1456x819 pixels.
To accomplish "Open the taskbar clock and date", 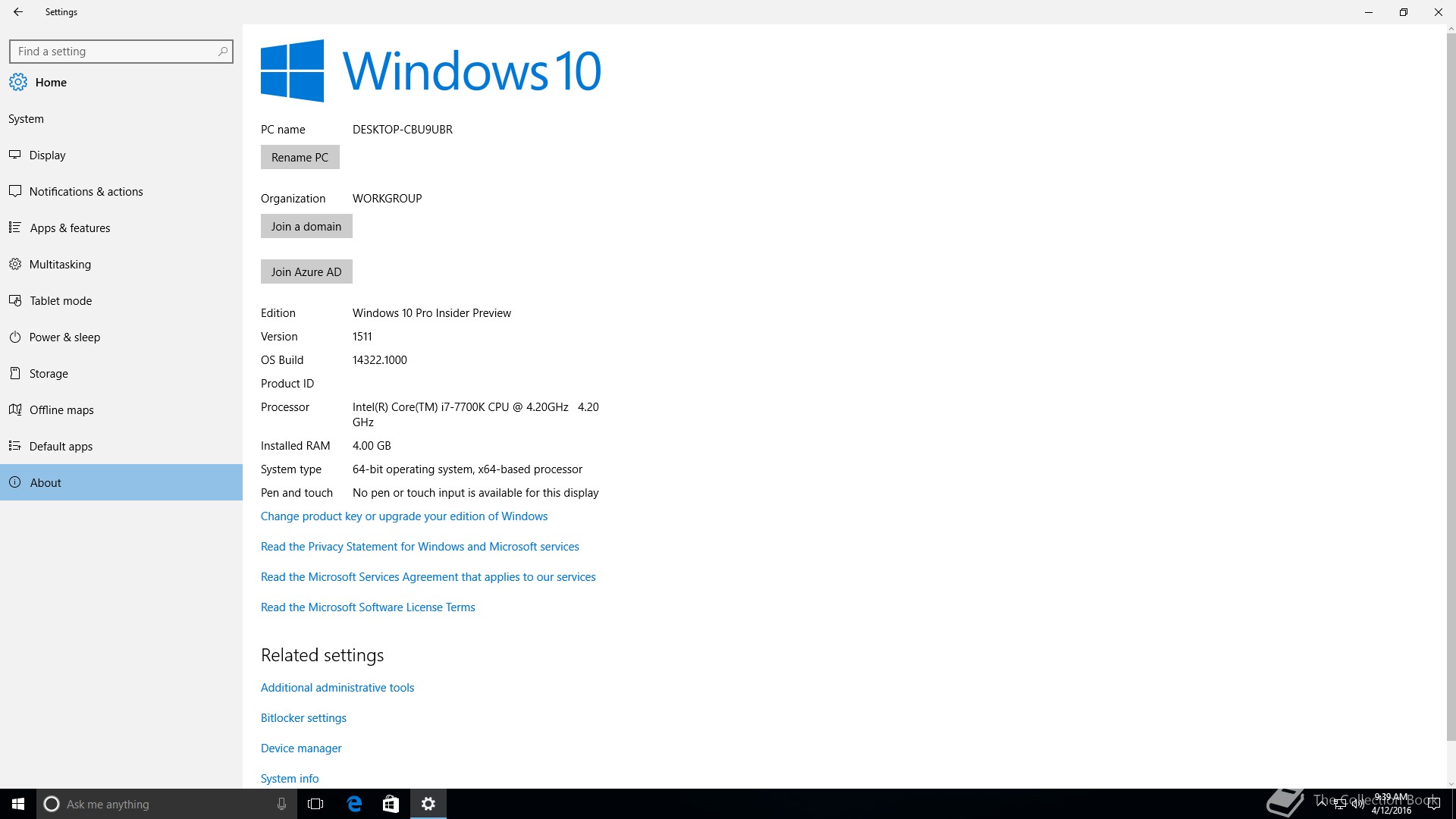I will pos(1392,804).
